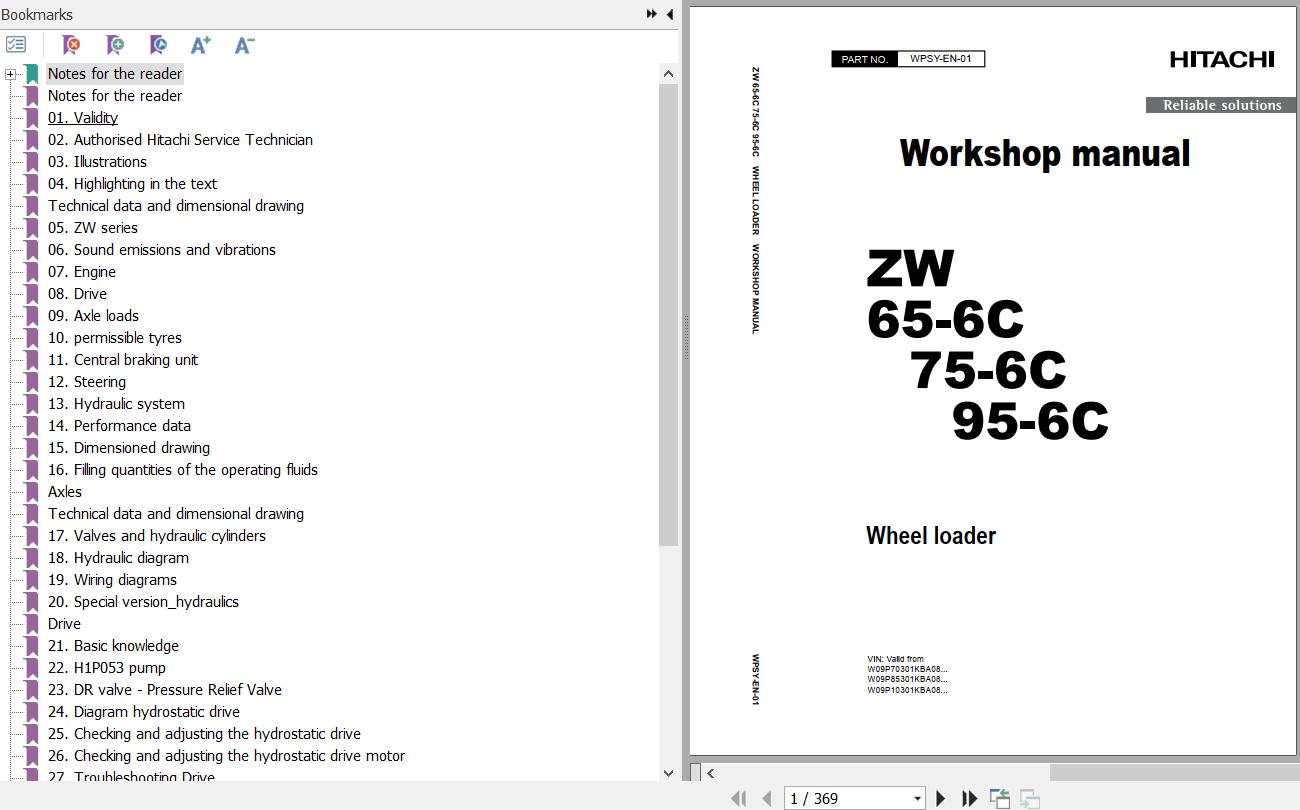Go to 24. Diagram hydrostatic drive
This screenshot has height=810, width=1300.
(144, 712)
